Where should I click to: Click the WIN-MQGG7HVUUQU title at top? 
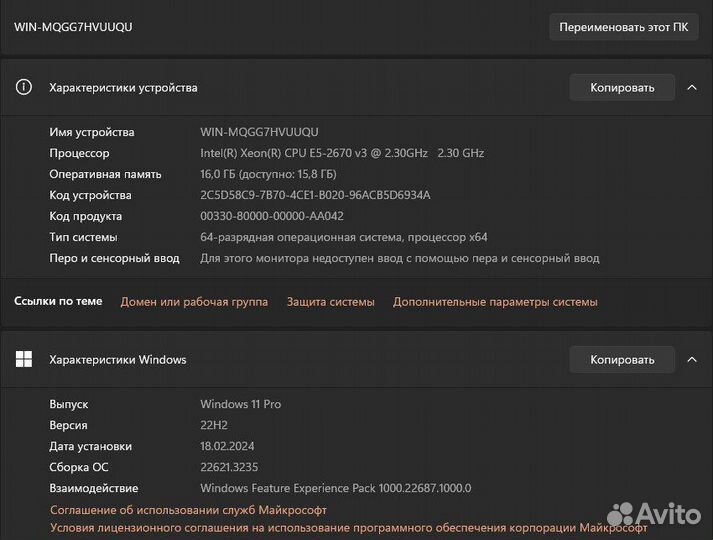click(x=73, y=27)
